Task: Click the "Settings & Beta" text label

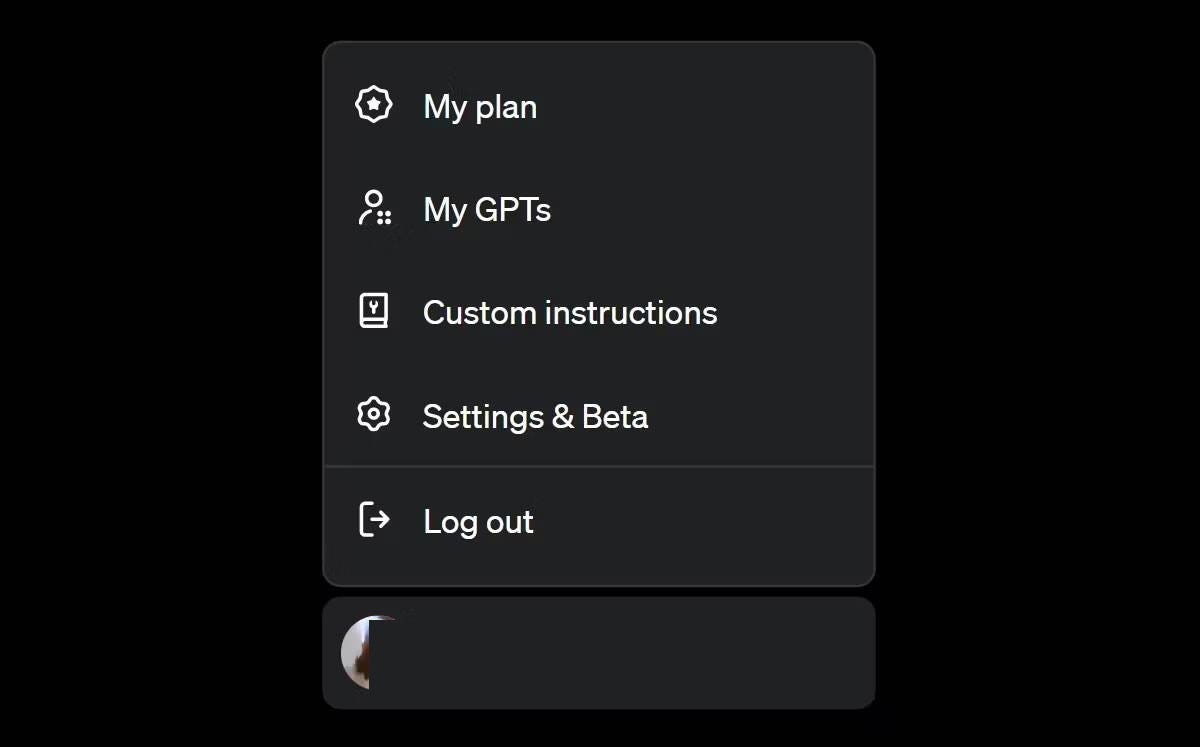Action: click(535, 416)
